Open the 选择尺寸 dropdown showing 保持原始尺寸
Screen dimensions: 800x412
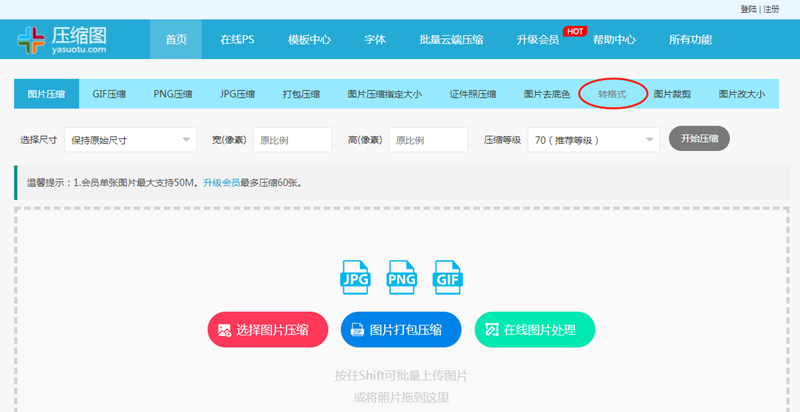coord(131,140)
